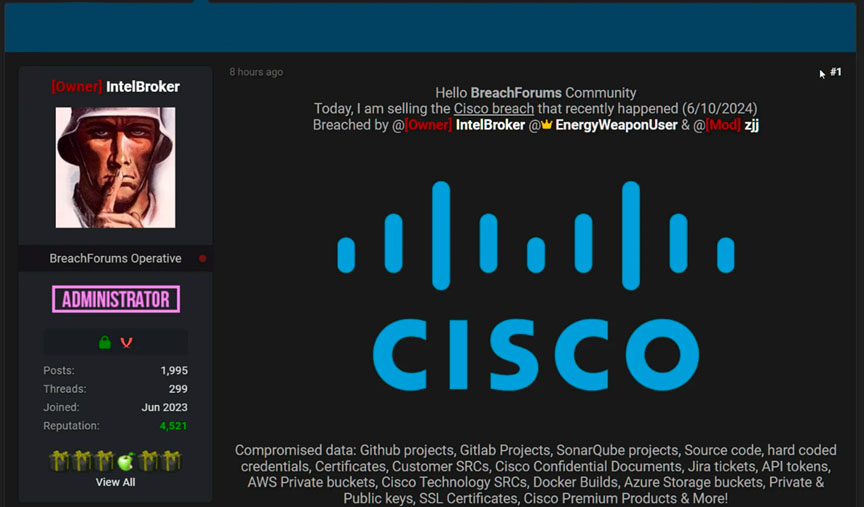The image size is (864, 507).
Task: Click the first gift box award
Action: pos(60,461)
